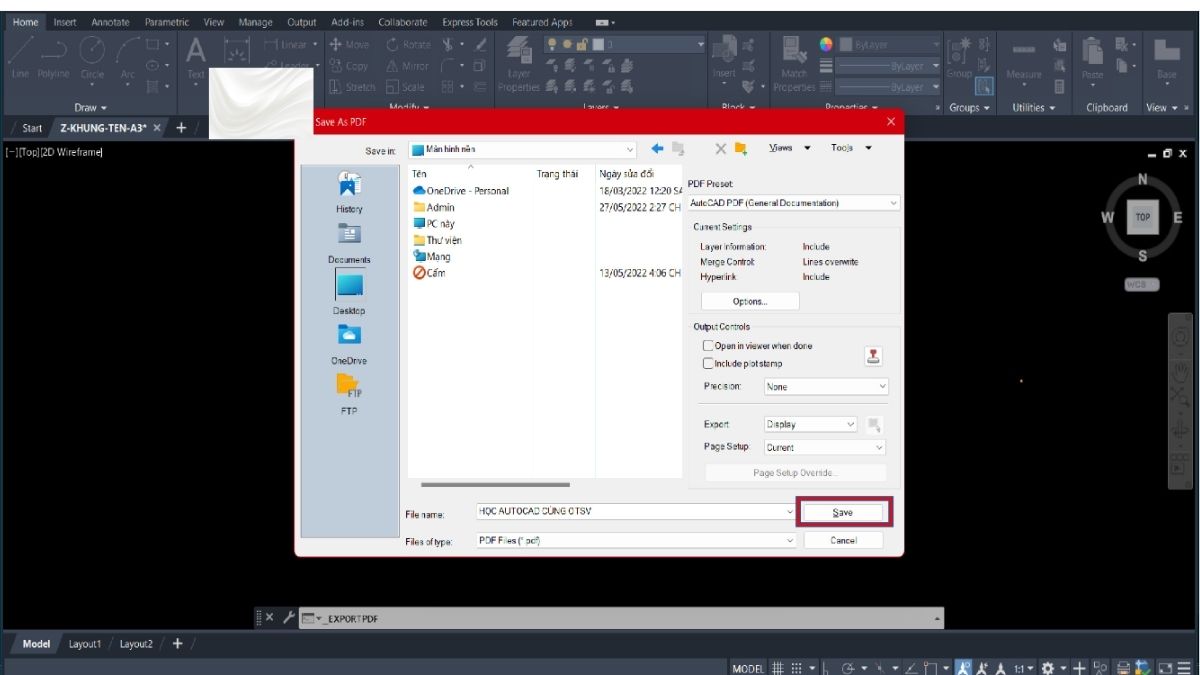This screenshot has height=675, width=1200.
Task: Open the Annotate ribbon tab
Action: click(x=110, y=22)
